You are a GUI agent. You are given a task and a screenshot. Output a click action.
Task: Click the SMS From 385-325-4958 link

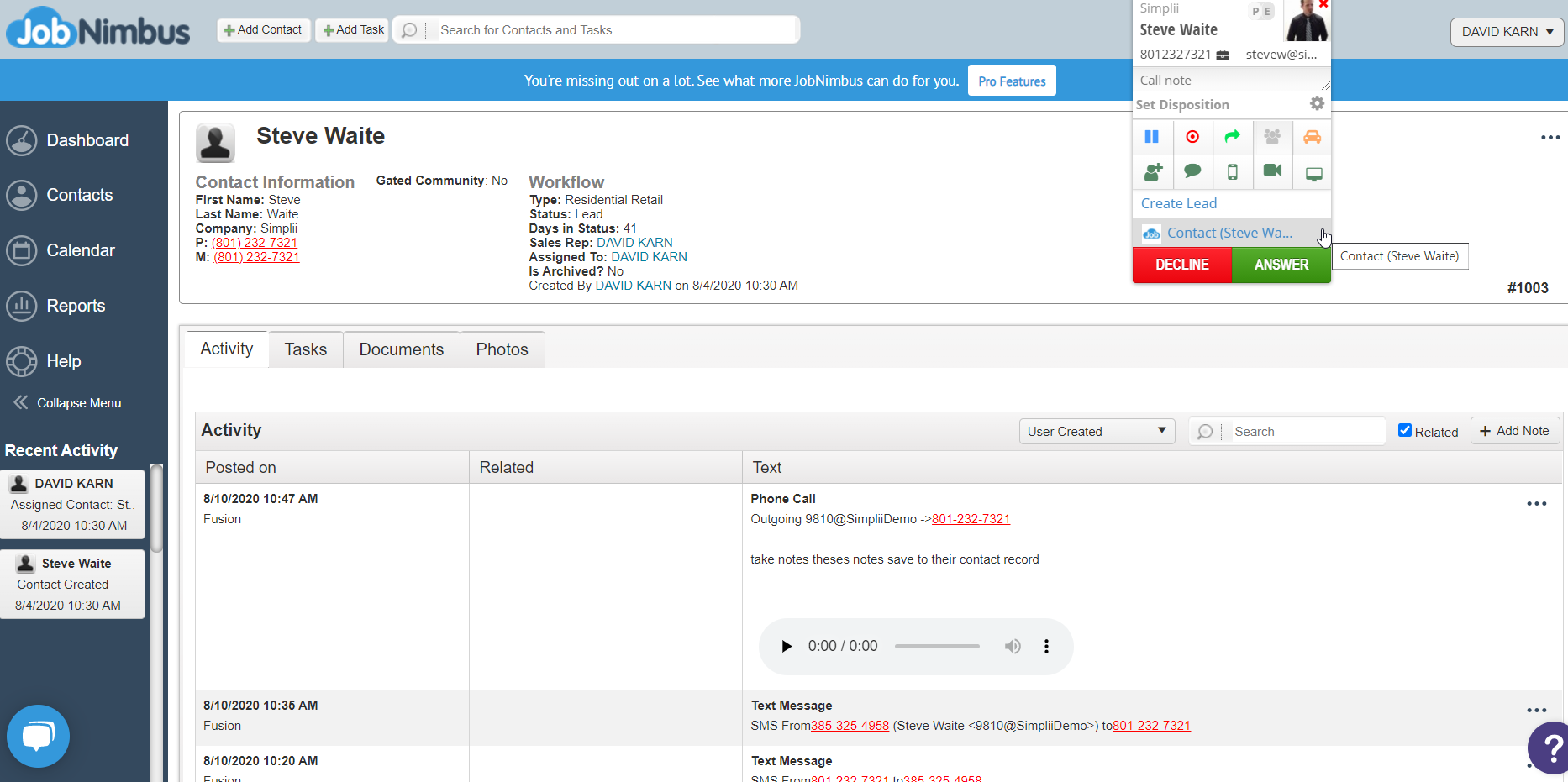tap(850, 726)
